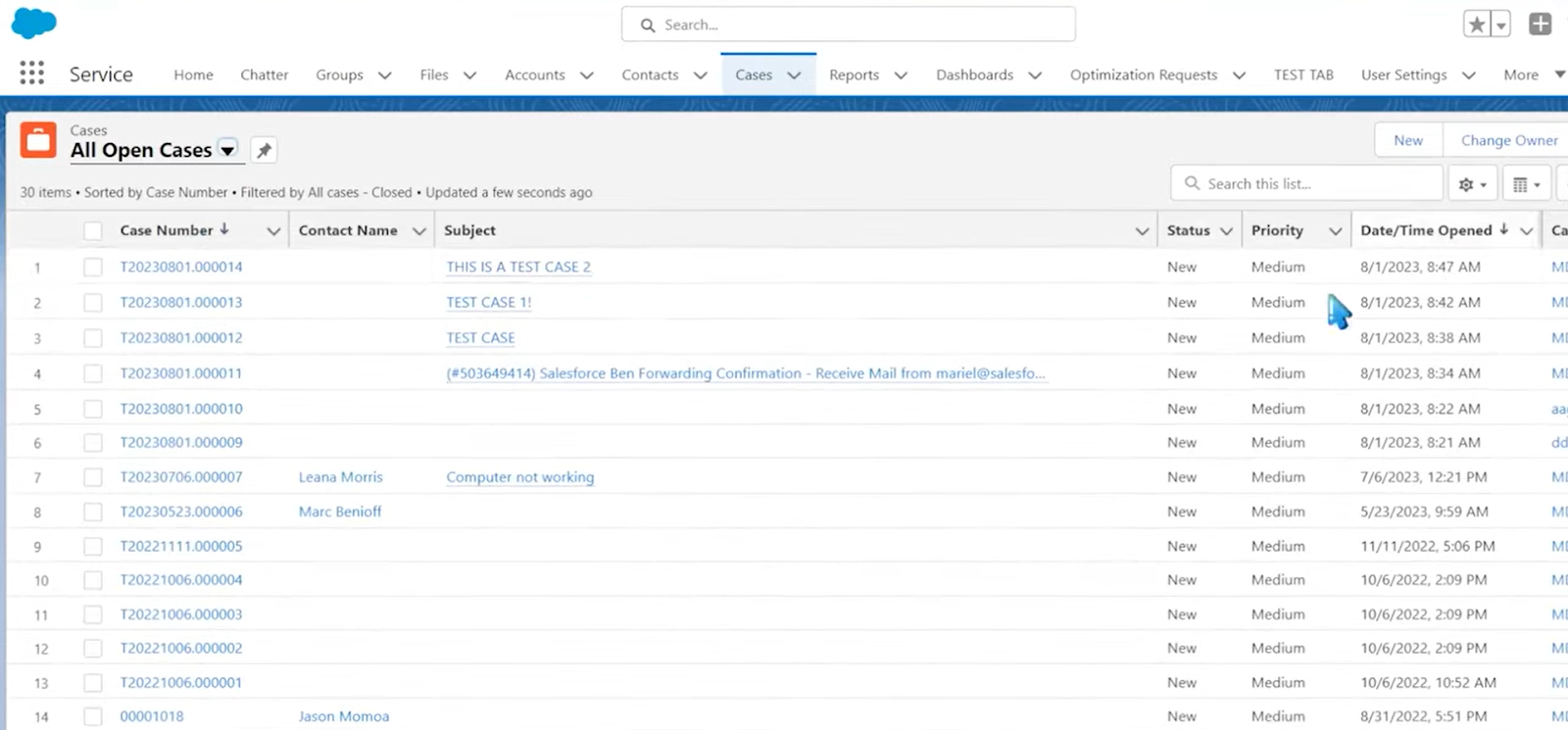Open the TEST CASE 1! subject link
Screen dimensions: 1568x730
coord(489,302)
